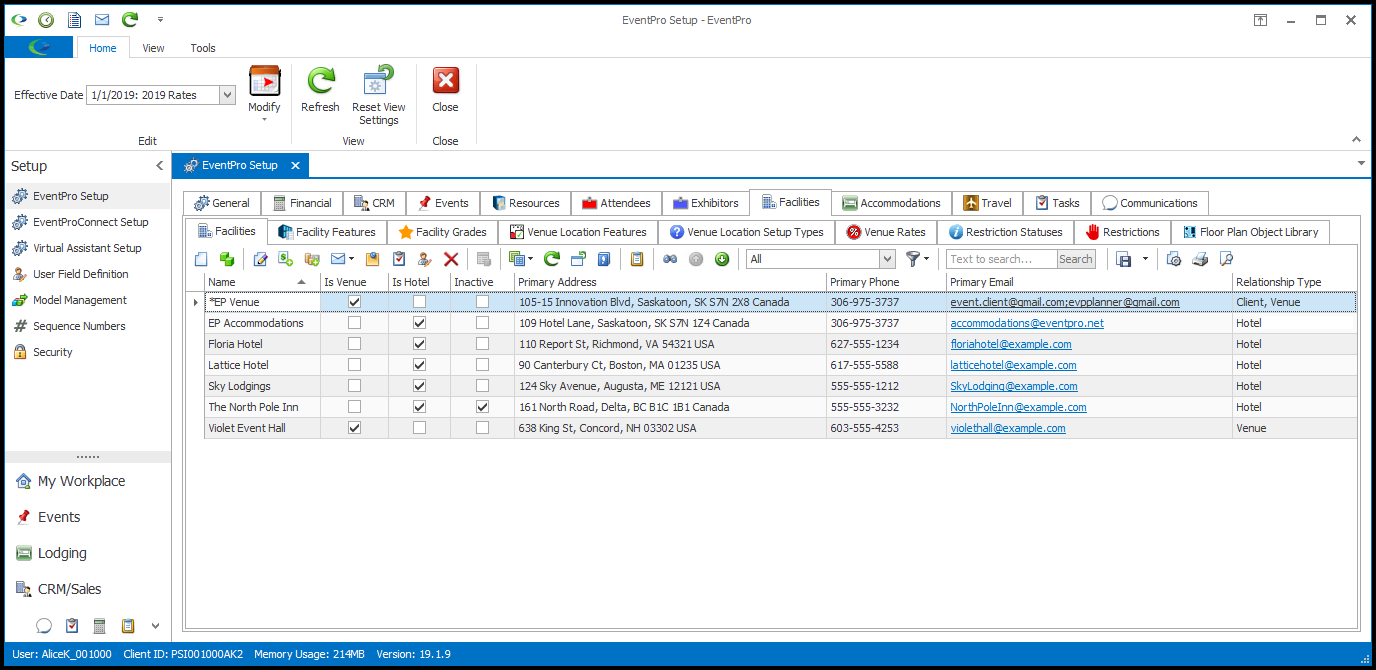Toggle Is Venue checkbox for Floria Hotel
Image resolution: width=1376 pixels, height=670 pixels.
pyautogui.click(x=354, y=344)
